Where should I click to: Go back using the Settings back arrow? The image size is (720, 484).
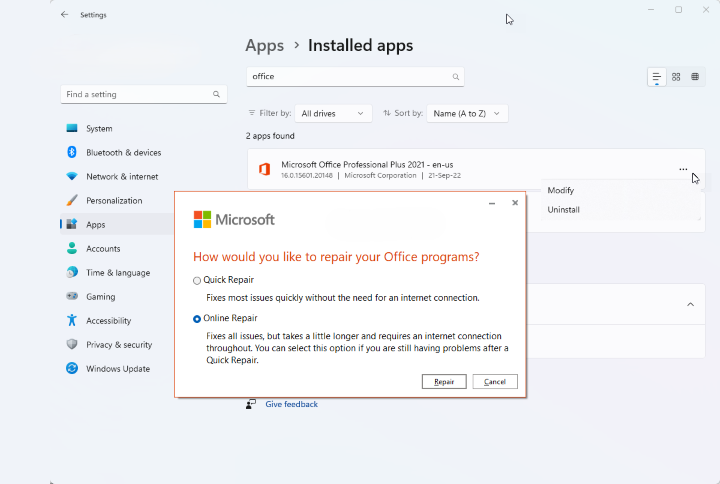(x=64, y=15)
